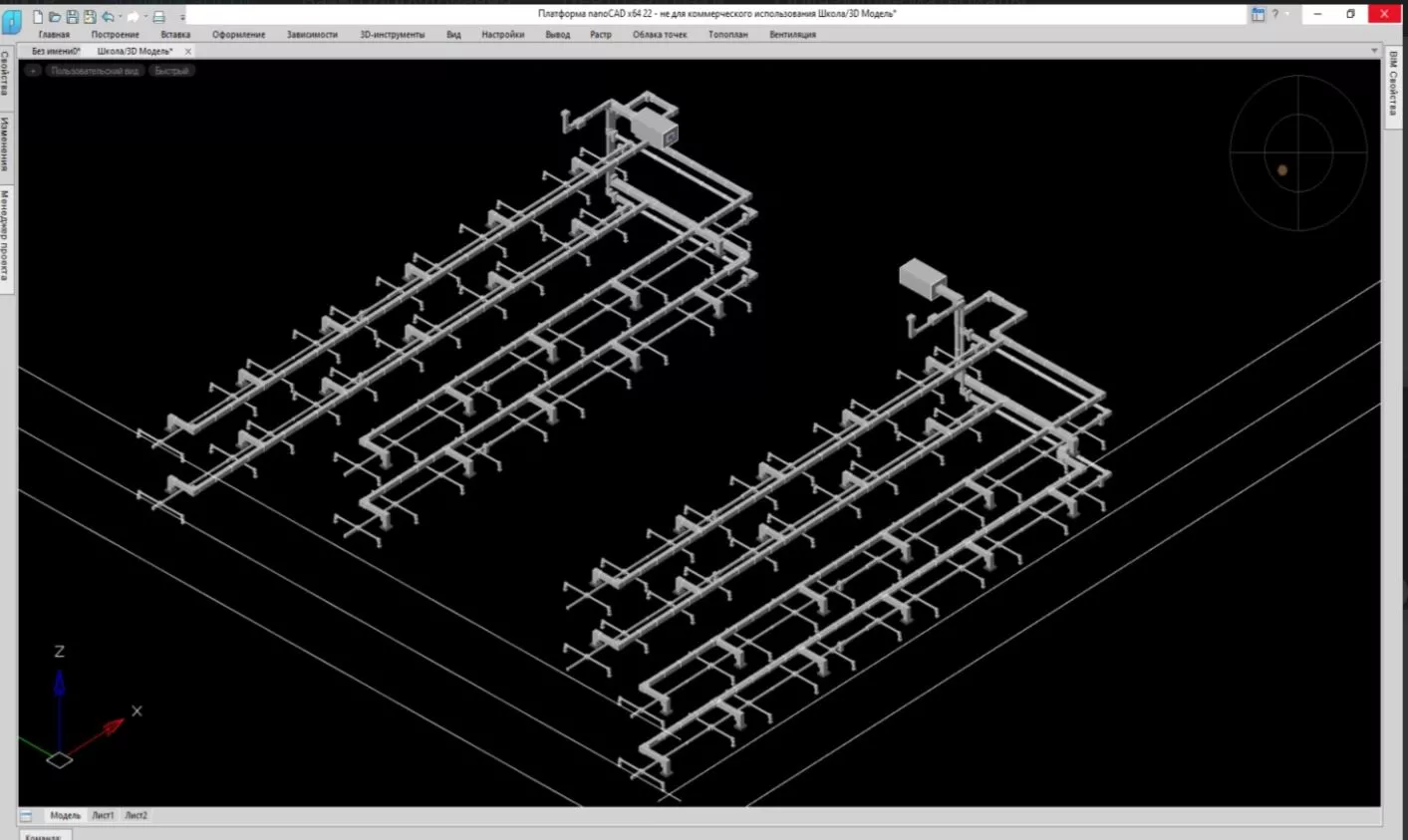This screenshot has width=1408, height=840.
Task: Expand the Undo history dropdown arrow
Action: click(x=120, y=15)
